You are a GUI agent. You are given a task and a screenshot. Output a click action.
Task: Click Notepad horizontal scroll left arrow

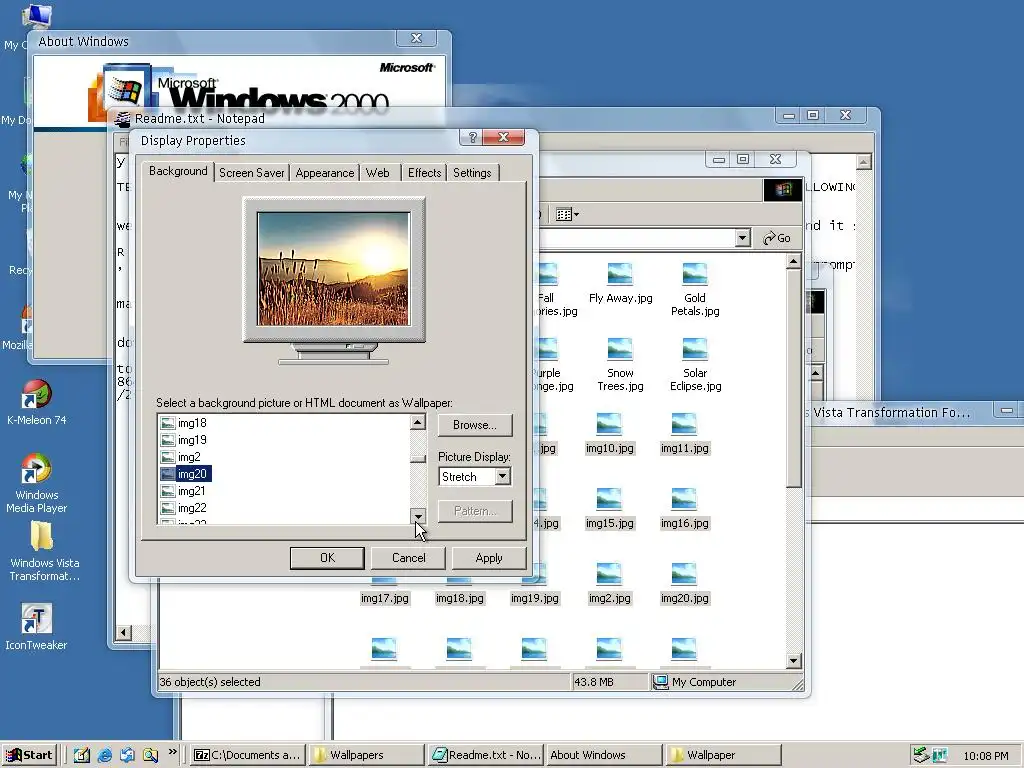123,632
